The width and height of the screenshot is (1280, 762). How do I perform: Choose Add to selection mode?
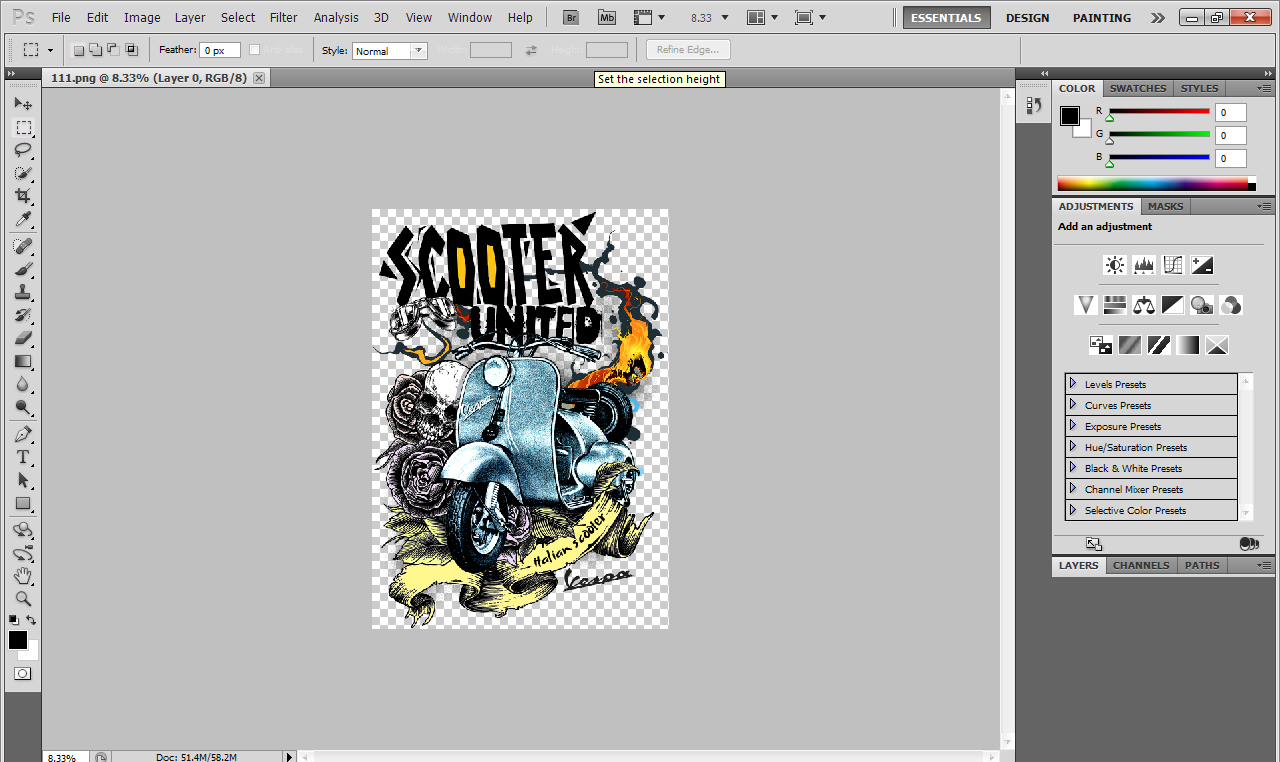coord(95,50)
